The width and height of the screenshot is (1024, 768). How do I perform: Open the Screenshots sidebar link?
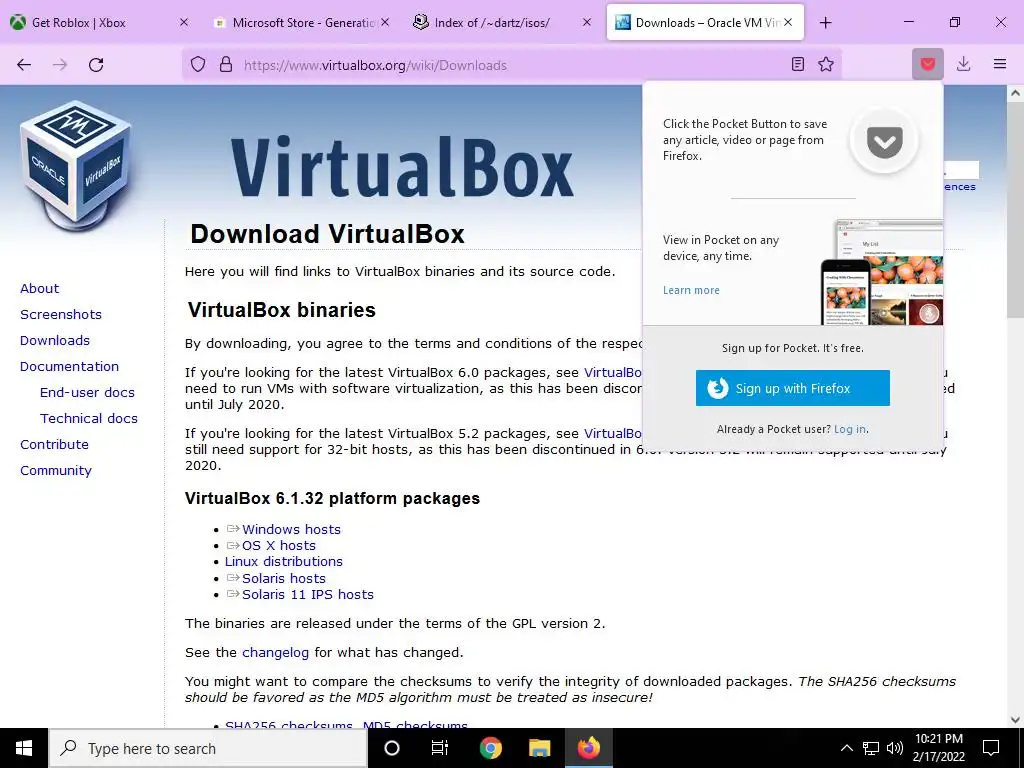point(61,314)
